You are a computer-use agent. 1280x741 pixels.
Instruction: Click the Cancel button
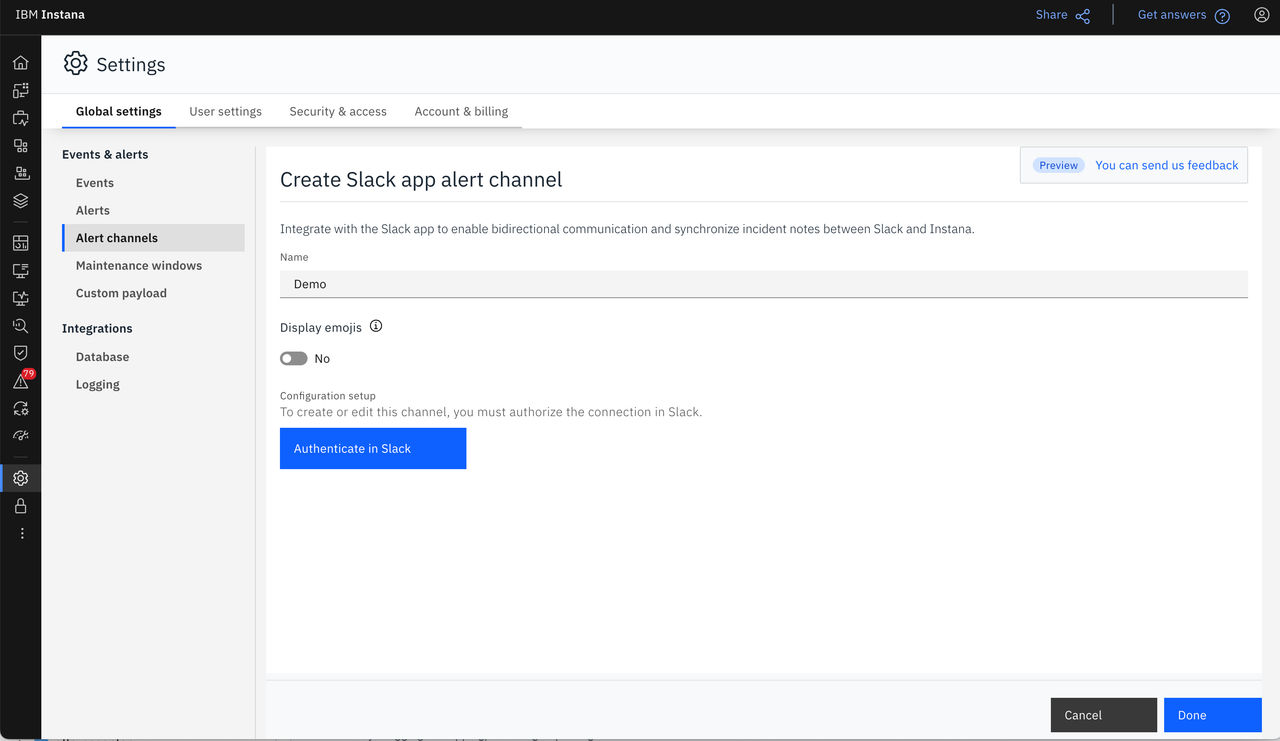pyautogui.click(x=1104, y=715)
